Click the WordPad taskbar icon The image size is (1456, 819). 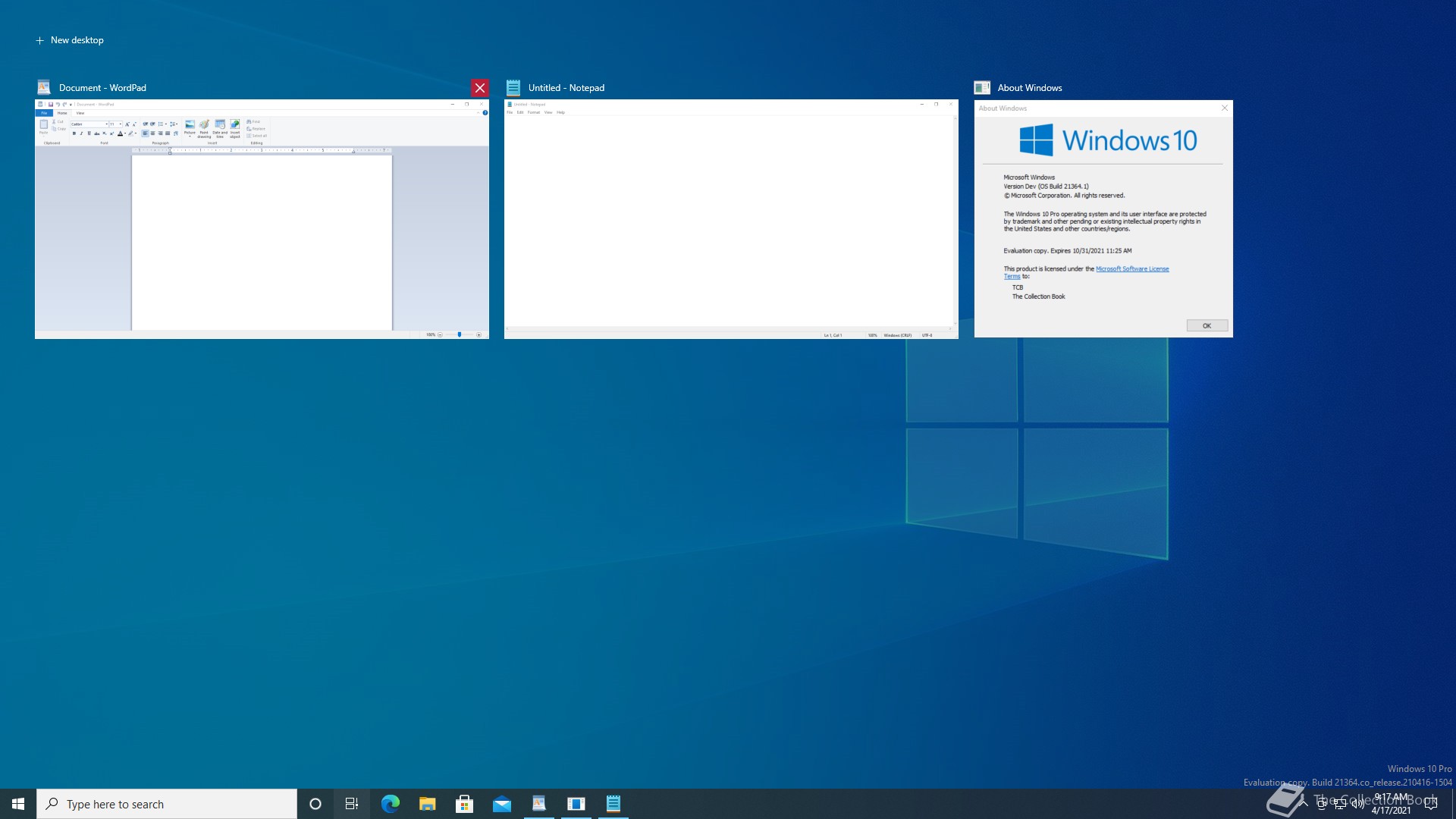point(538,804)
